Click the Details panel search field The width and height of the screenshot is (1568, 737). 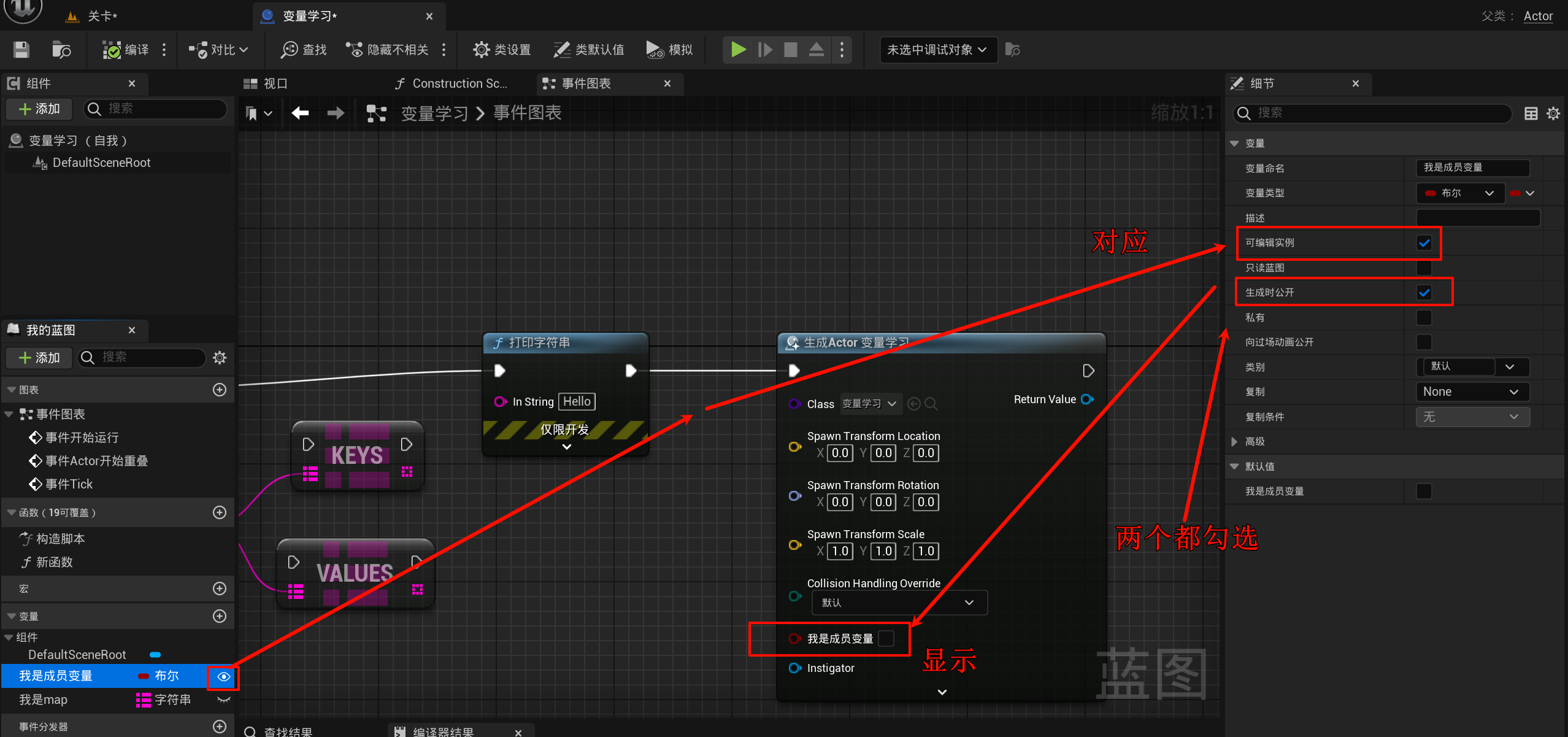1374,113
